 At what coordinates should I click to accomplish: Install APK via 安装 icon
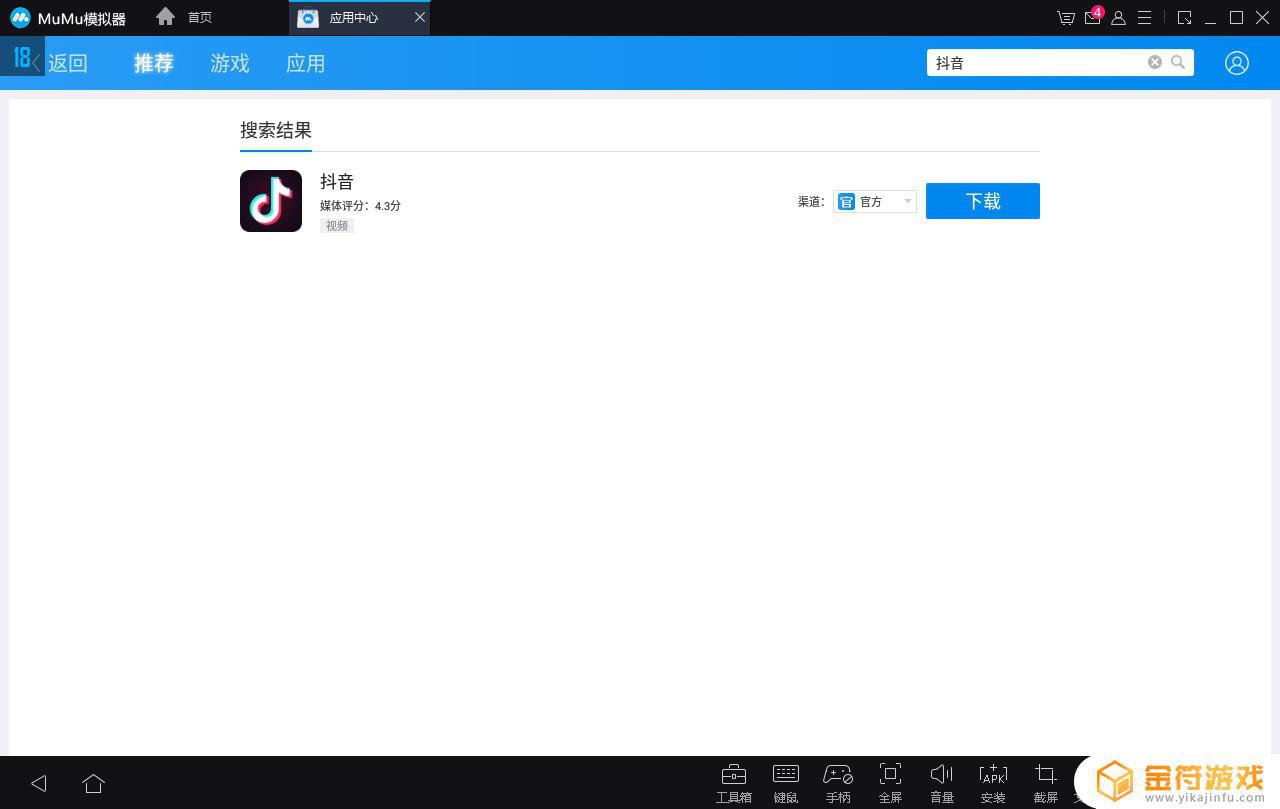(993, 783)
